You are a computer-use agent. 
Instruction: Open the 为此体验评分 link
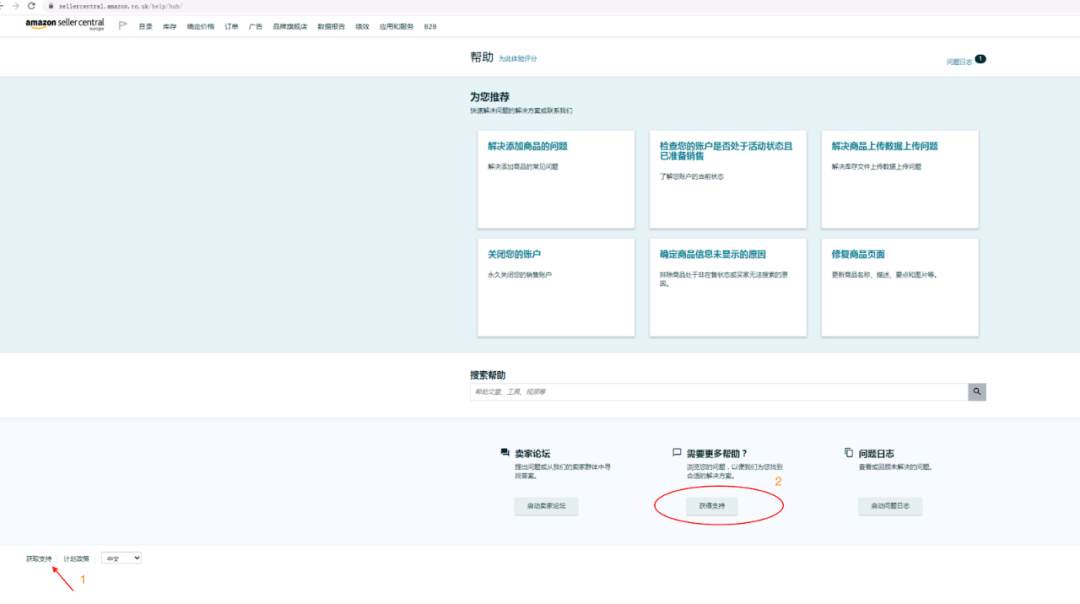tap(520, 57)
